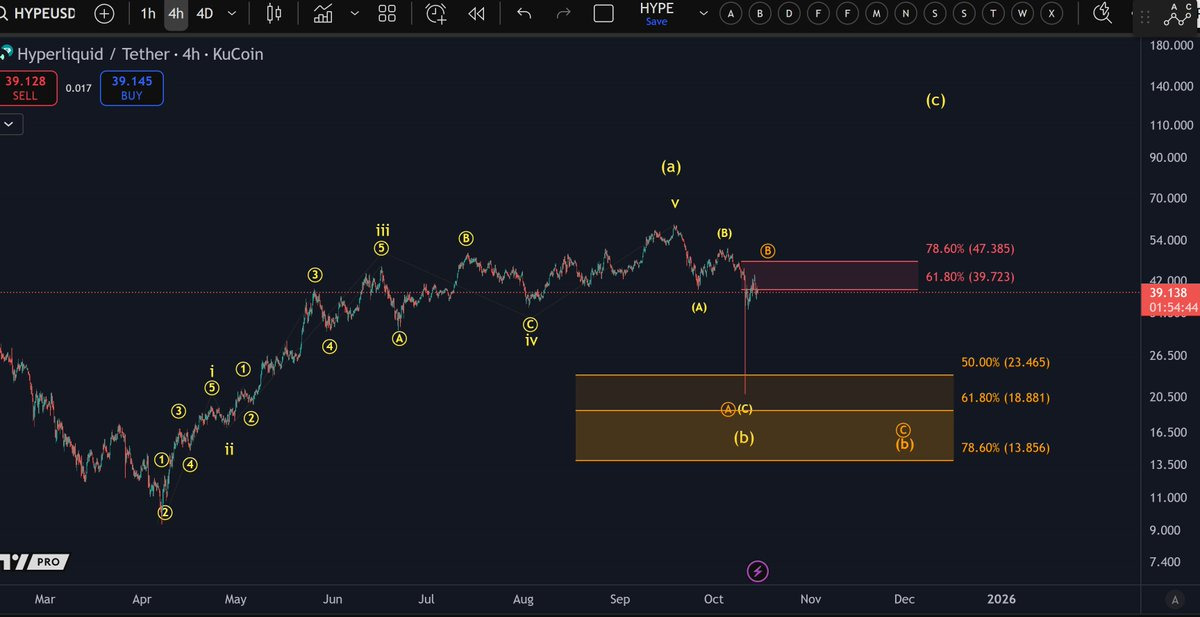1200x617 pixels.
Task: Click the BUY 39.145 button
Action: 131,88
